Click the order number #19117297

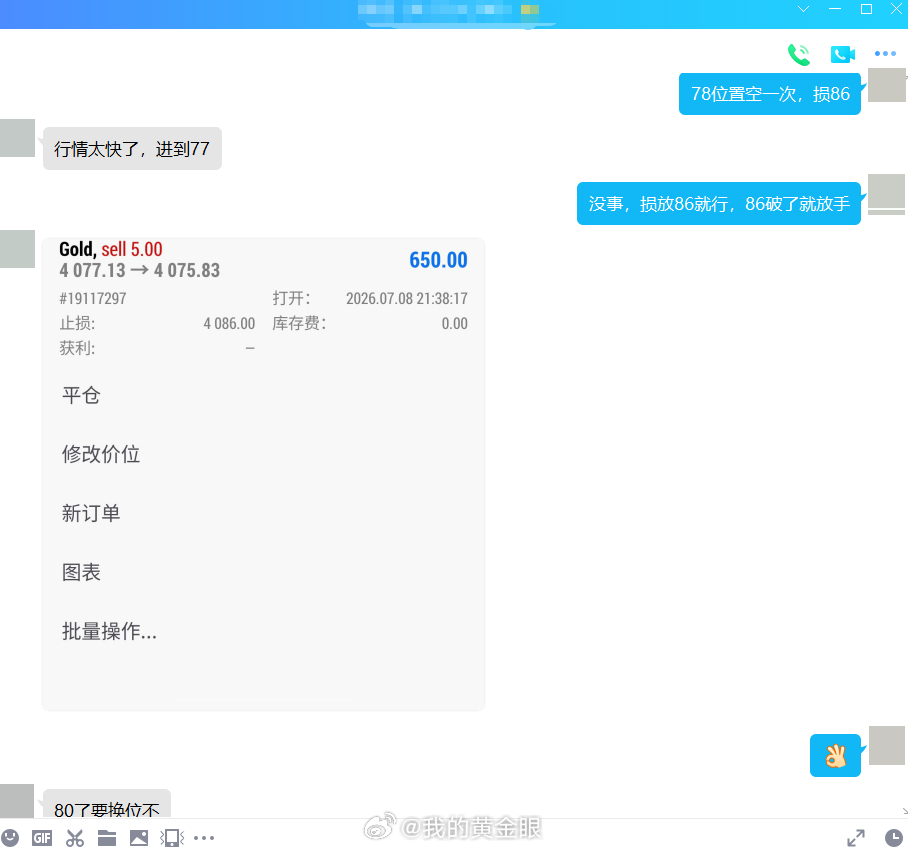pyautogui.click(x=93, y=298)
